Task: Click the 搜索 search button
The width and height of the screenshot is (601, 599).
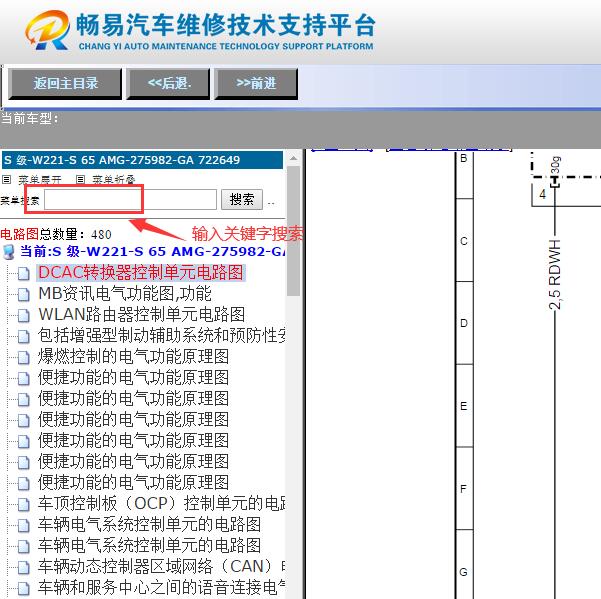Action: (x=242, y=199)
